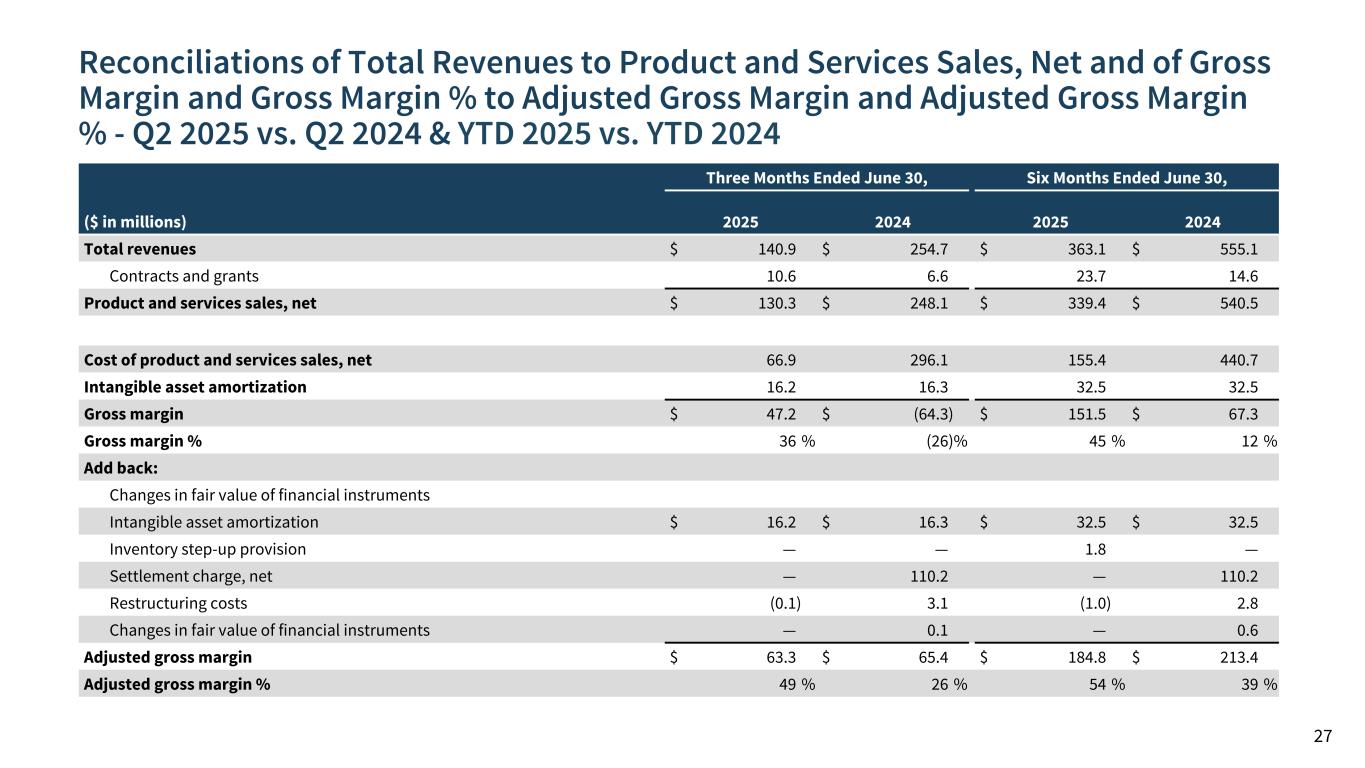Click the 'Settlement charge, net' row label

190,576
